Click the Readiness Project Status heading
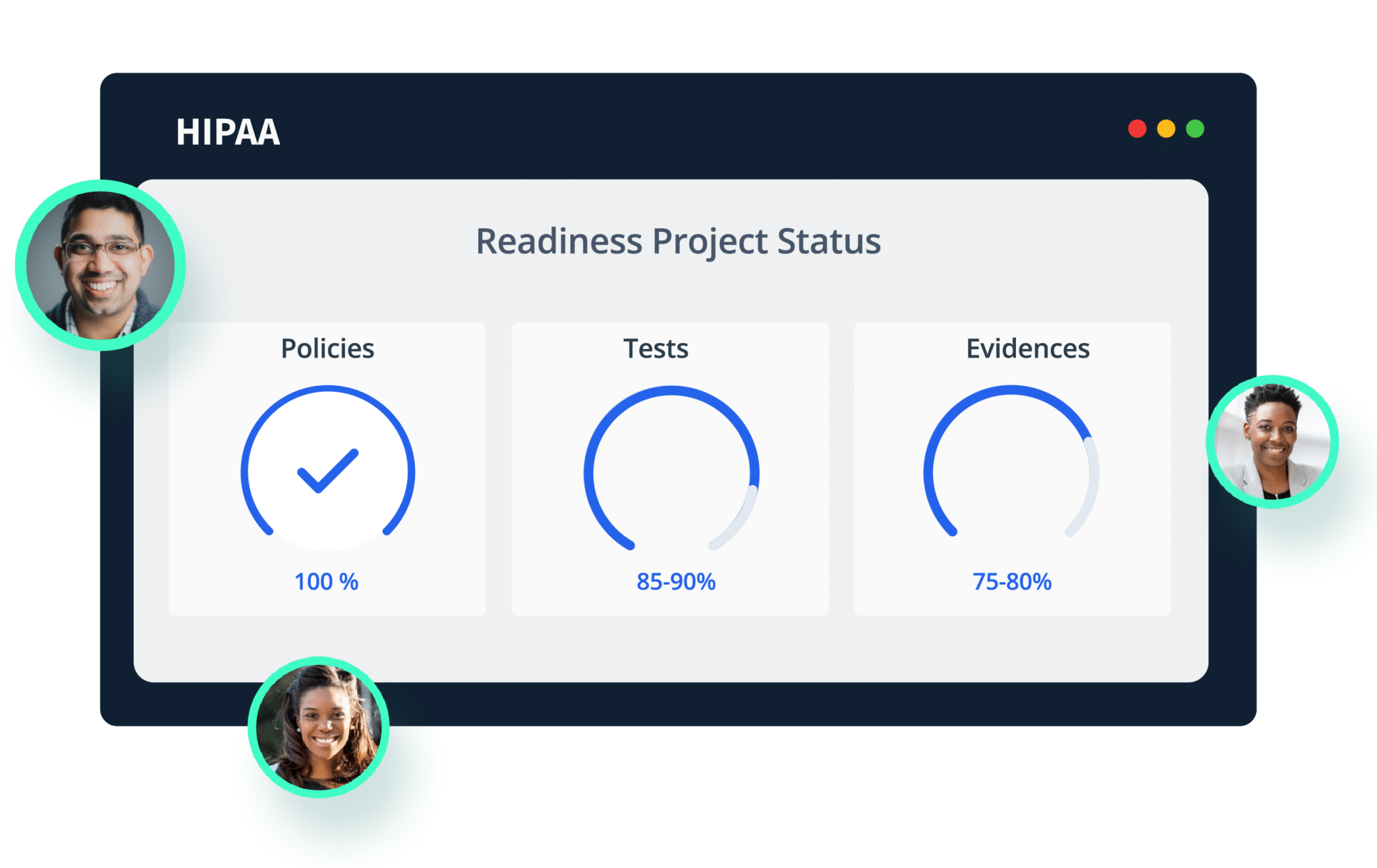Screen dimensions: 1377x868 678,241
